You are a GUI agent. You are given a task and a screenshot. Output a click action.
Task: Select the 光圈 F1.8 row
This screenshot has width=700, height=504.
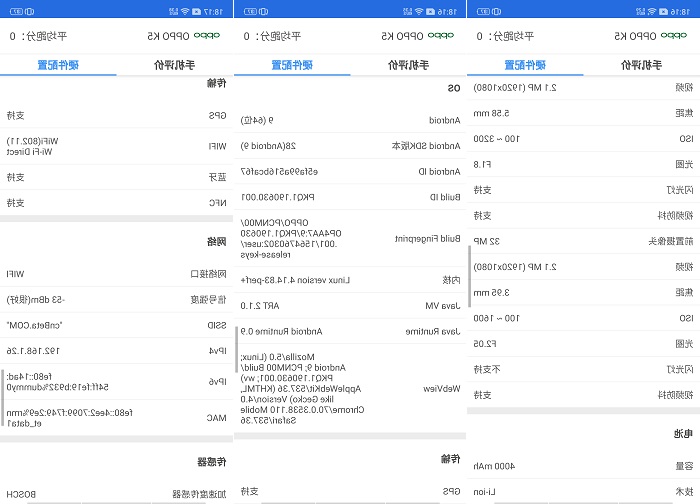click(583, 164)
